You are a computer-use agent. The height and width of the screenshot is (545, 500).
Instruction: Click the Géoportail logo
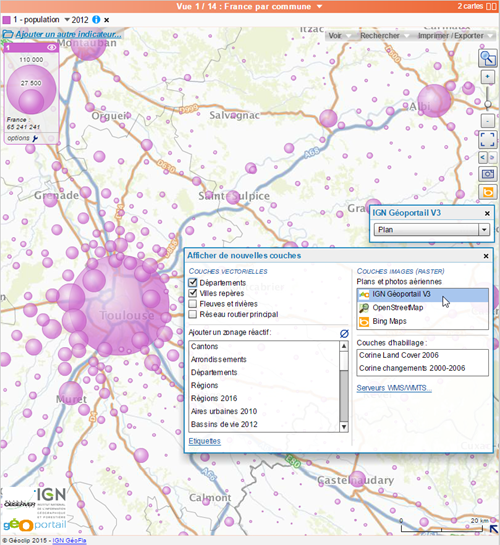34,525
